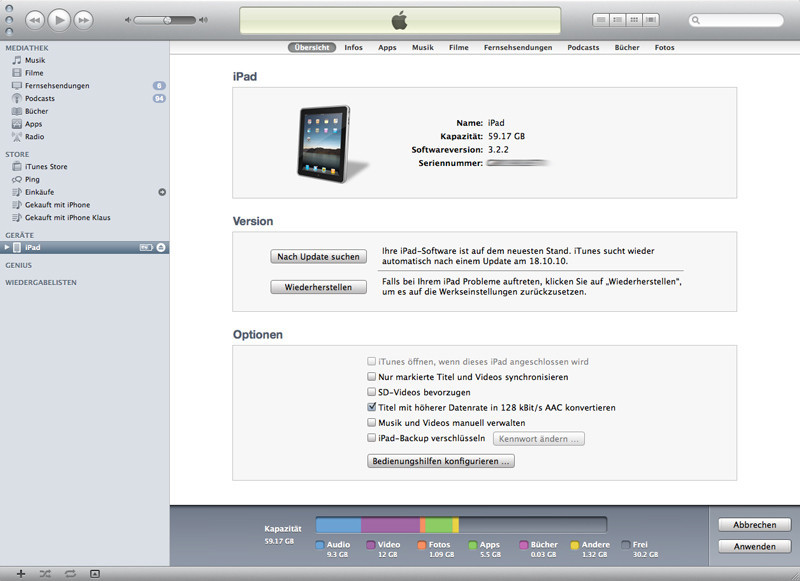Add a playlist with plus icon
800x581 pixels.
20,574
